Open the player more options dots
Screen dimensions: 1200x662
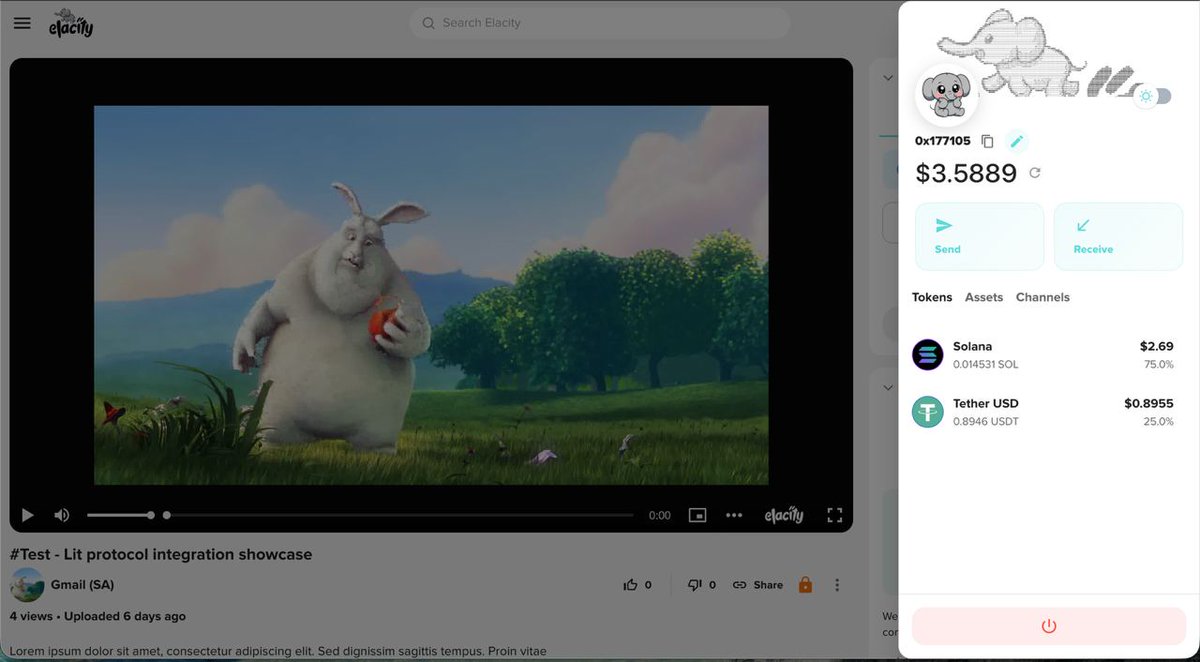pyautogui.click(x=734, y=515)
